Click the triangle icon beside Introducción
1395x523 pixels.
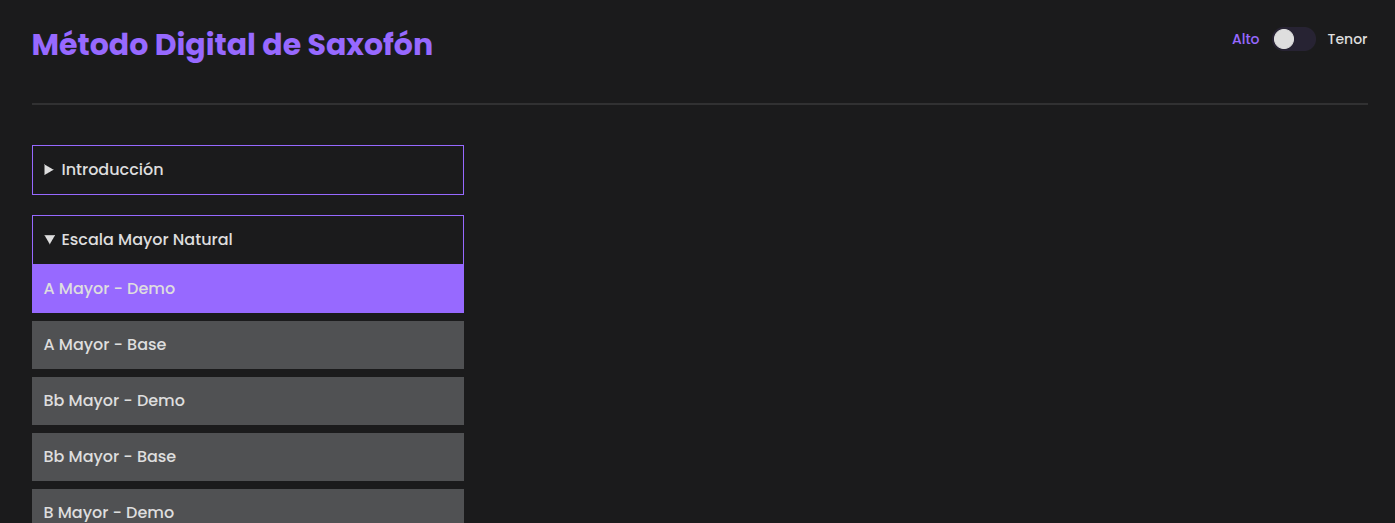[49, 170]
